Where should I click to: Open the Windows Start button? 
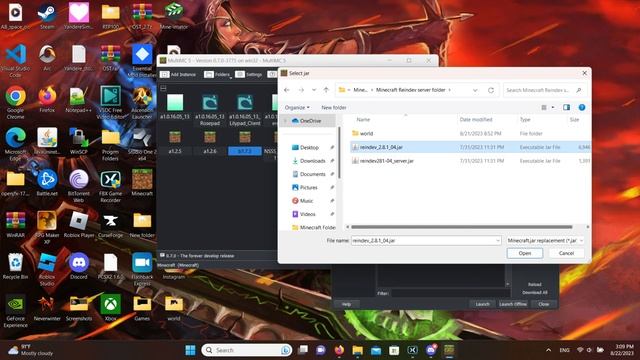tap(190, 350)
